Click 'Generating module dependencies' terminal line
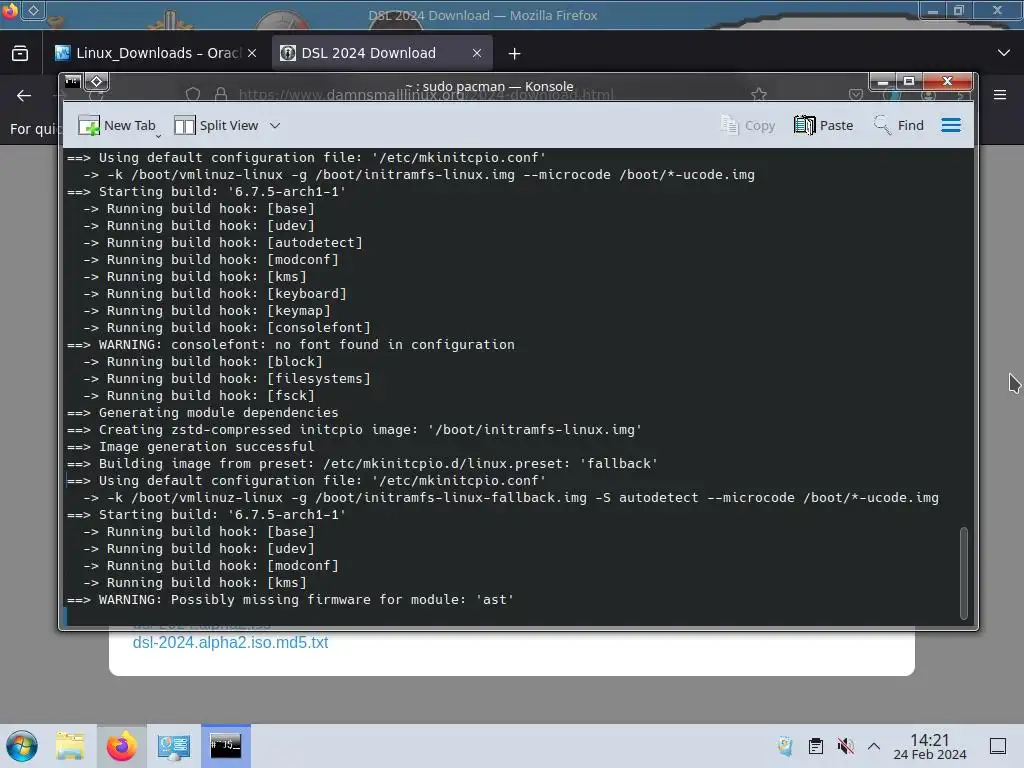Viewport: 1024px width, 768px height. (202, 413)
